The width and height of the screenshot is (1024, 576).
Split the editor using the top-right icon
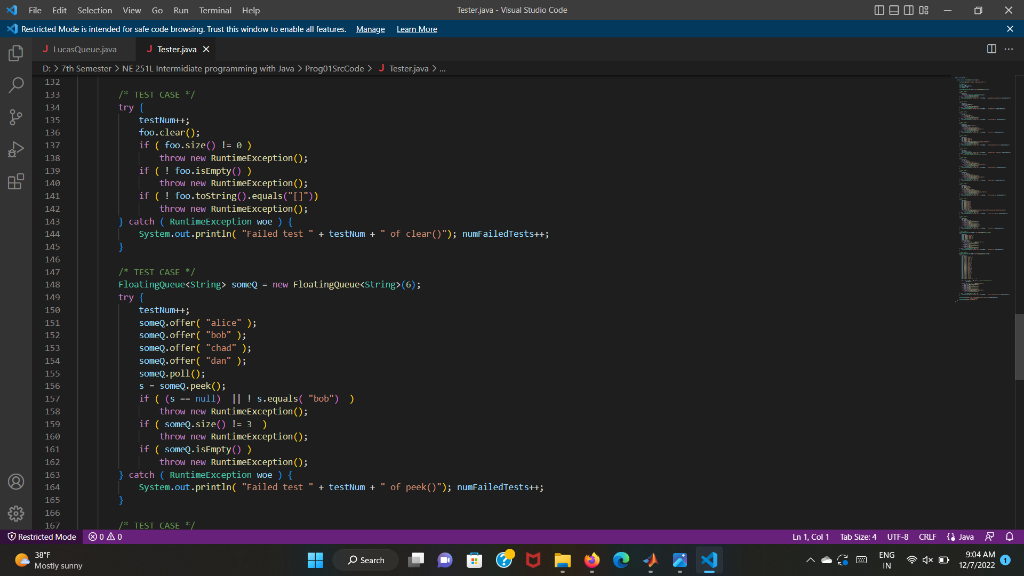click(989, 47)
